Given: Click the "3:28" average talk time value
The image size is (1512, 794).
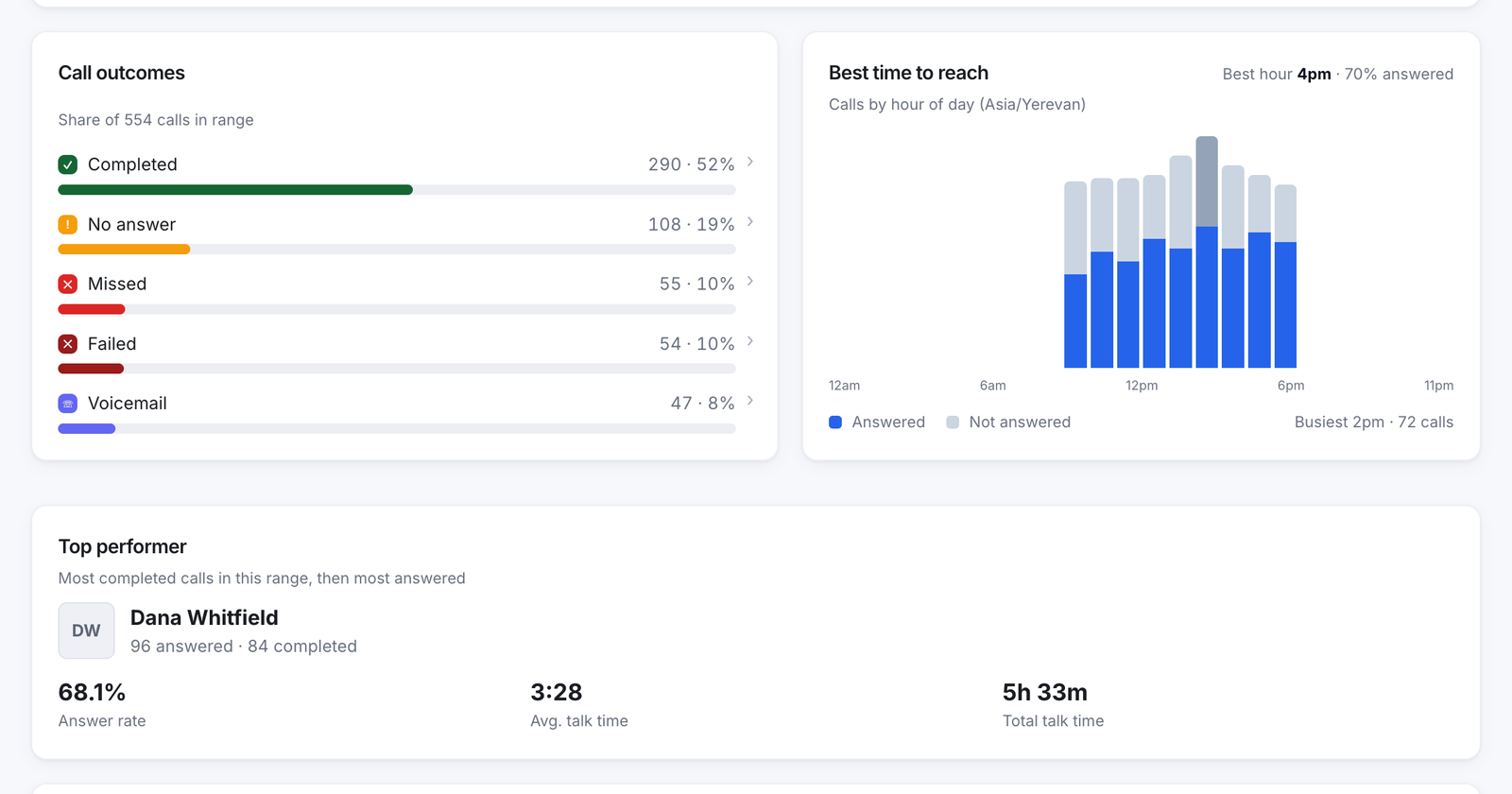Looking at the screenshot, I should click(x=557, y=692).
